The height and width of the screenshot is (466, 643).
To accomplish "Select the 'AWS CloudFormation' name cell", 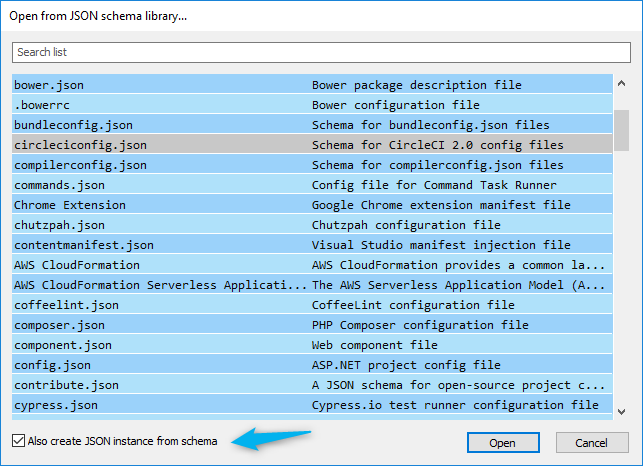I will (77, 265).
